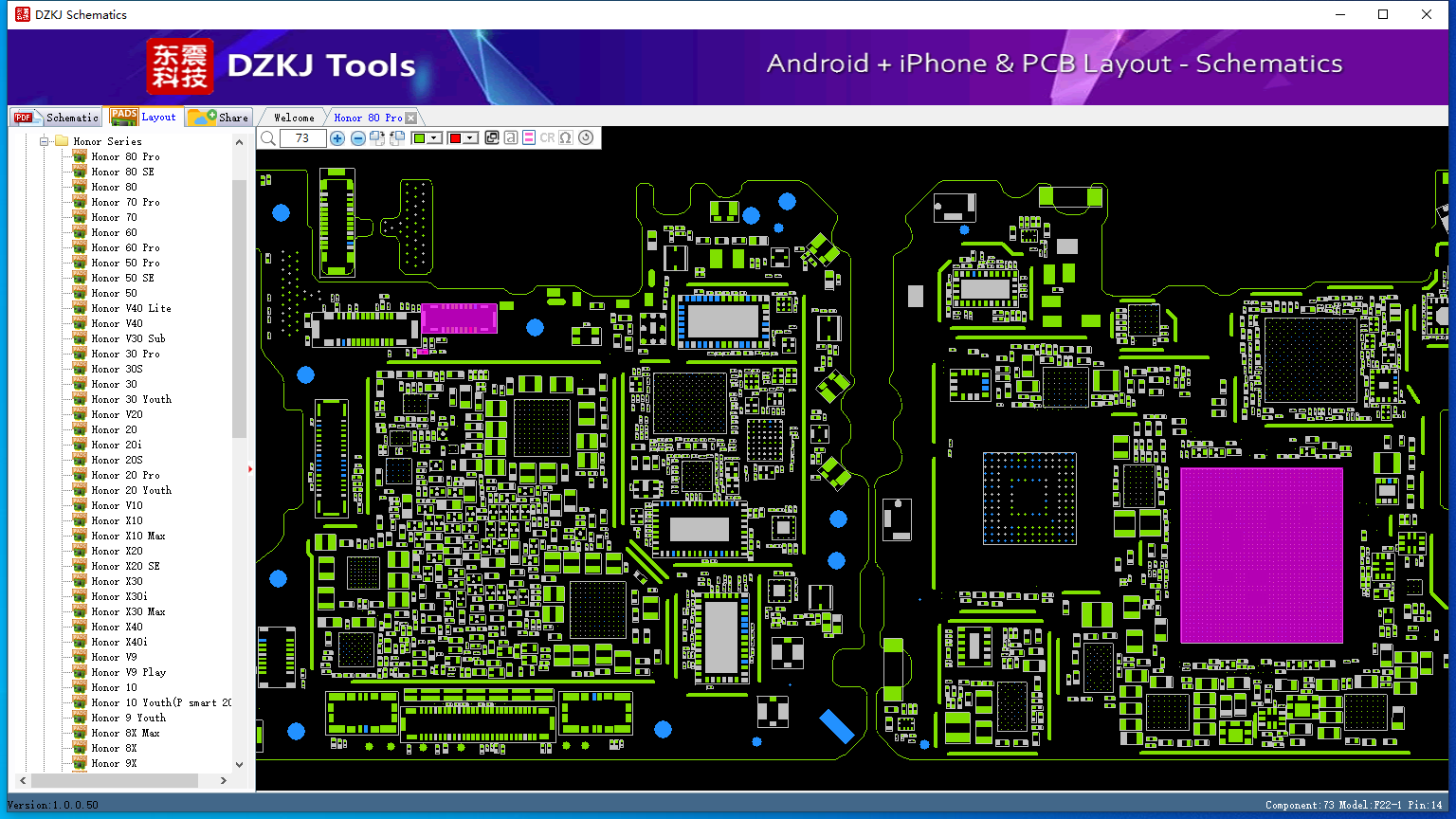Open Honor V30 Sub entry
The image size is (1456, 819).
(x=128, y=338)
